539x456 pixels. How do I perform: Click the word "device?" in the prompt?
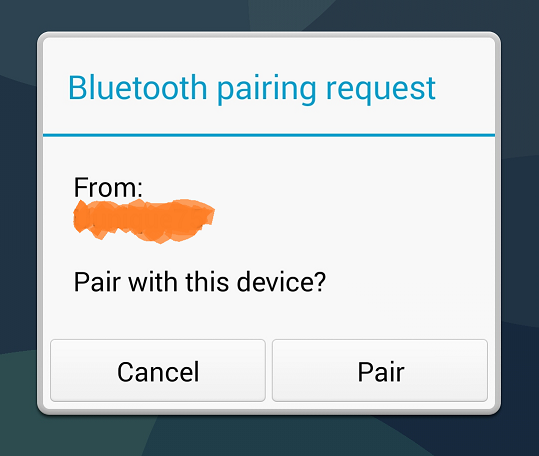(x=281, y=282)
